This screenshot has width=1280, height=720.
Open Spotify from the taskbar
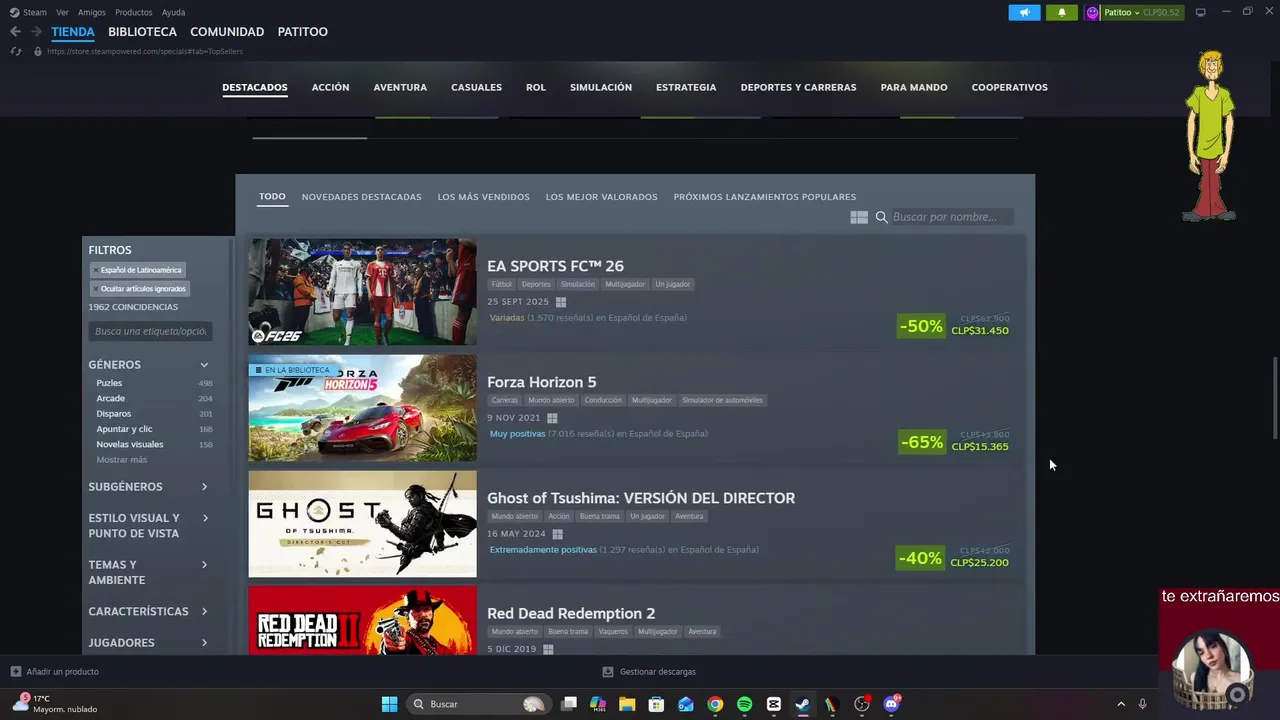(744, 704)
